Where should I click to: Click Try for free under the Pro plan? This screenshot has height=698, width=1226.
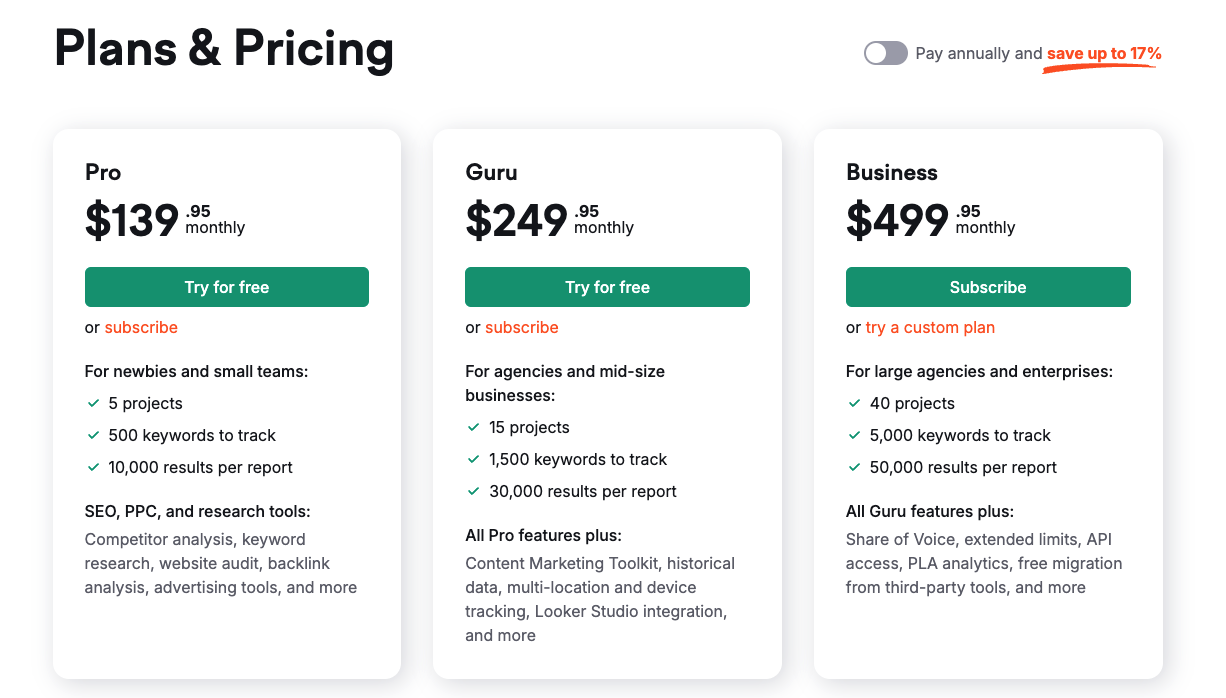tap(226, 287)
